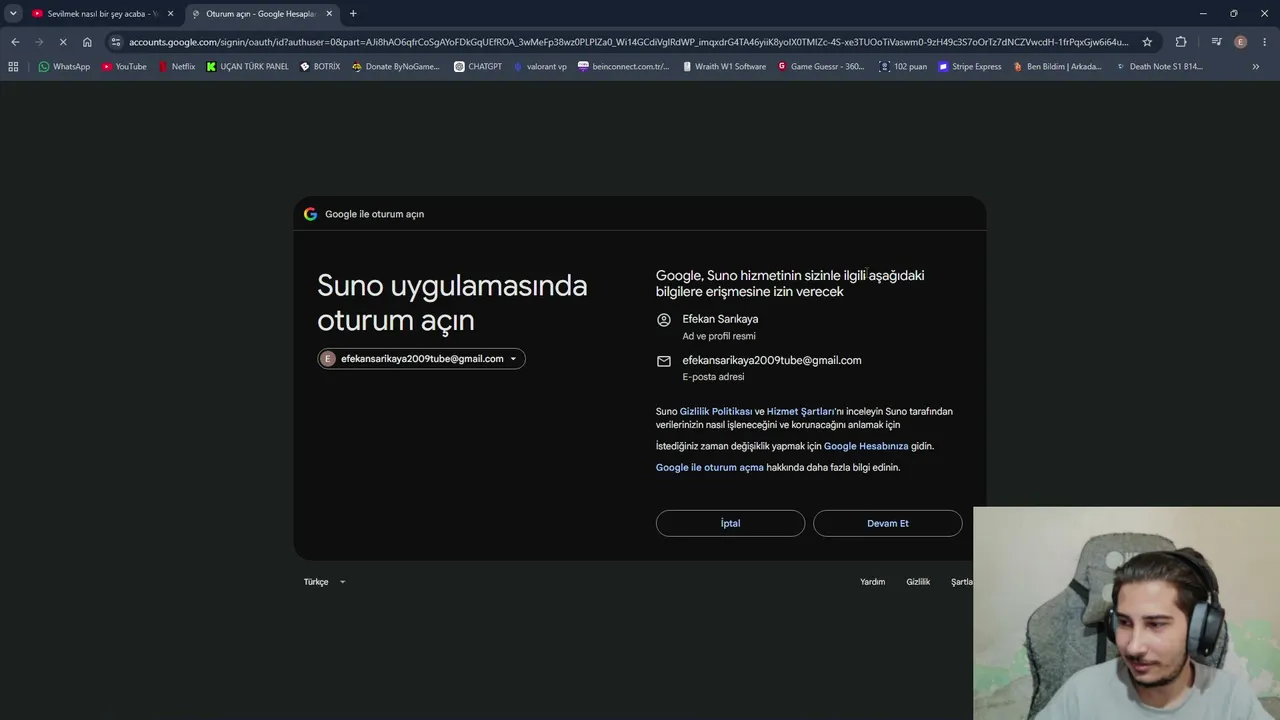This screenshot has width=1280, height=720.
Task: Open the Stripe Express bookmark
Action: click(x=970, y=67)
